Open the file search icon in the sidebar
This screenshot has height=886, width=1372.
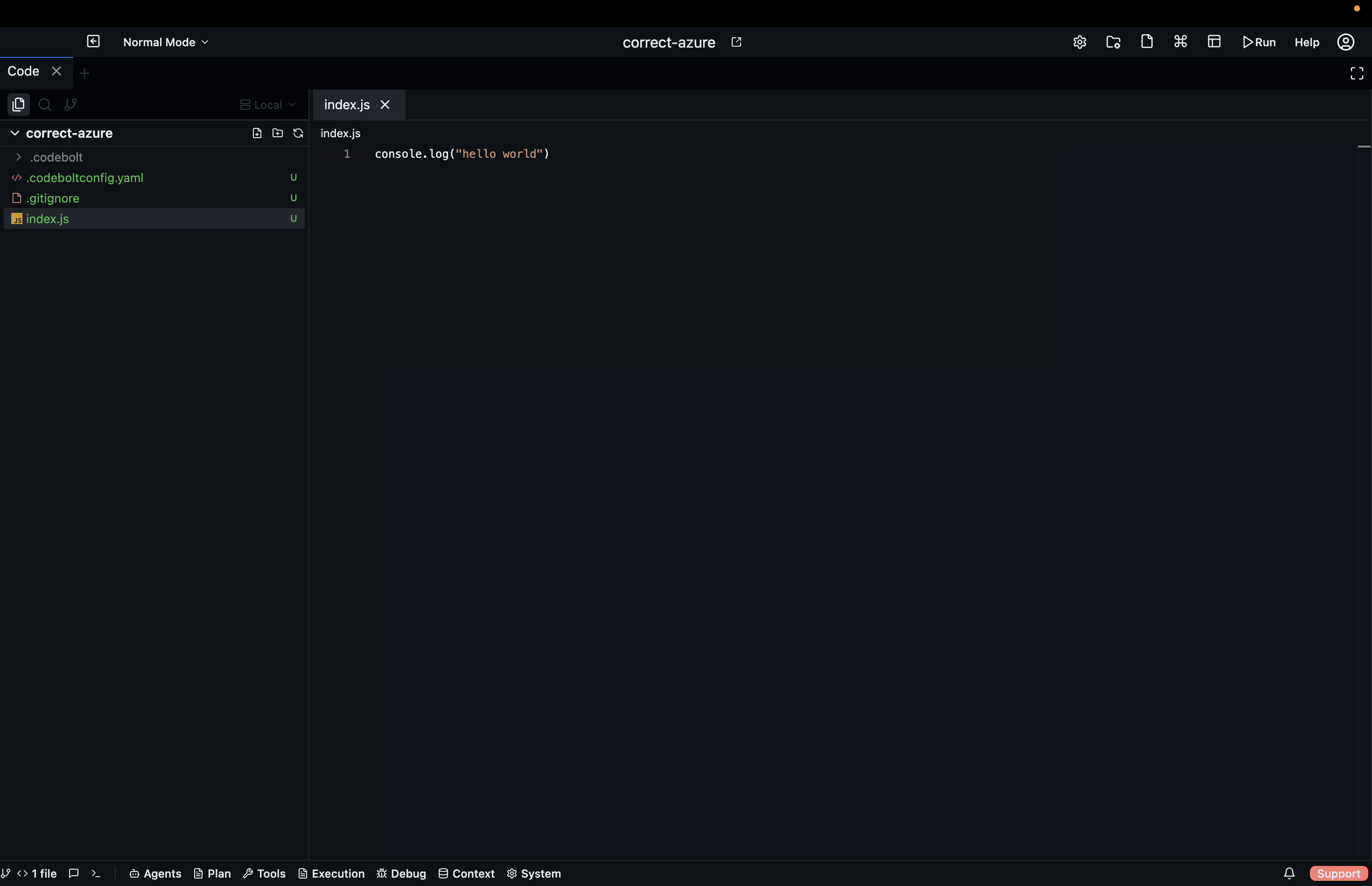pos(44,104)
